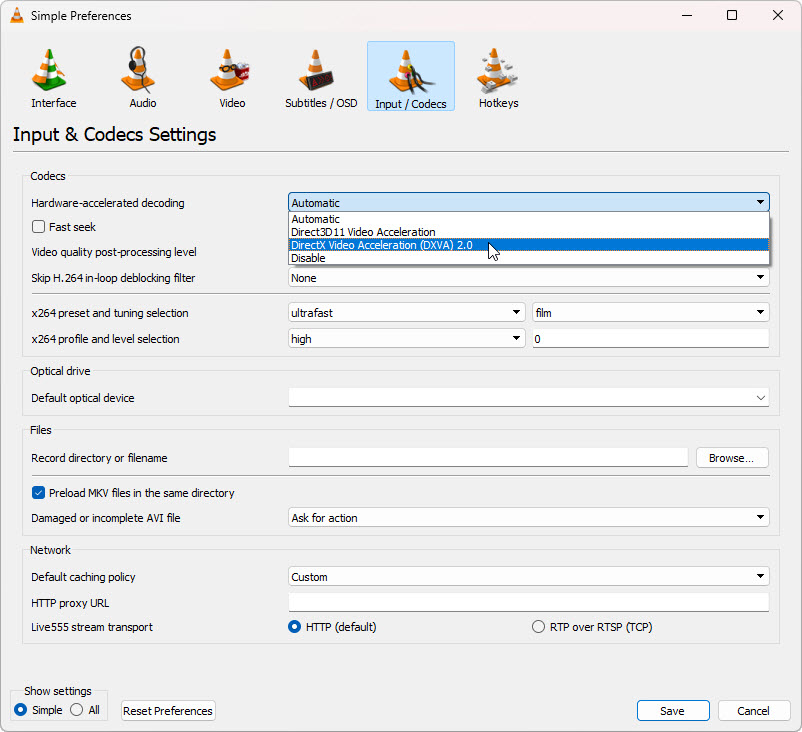Save the preferences
This screenshot has height=732, width=802.
[x=673, y=711]
